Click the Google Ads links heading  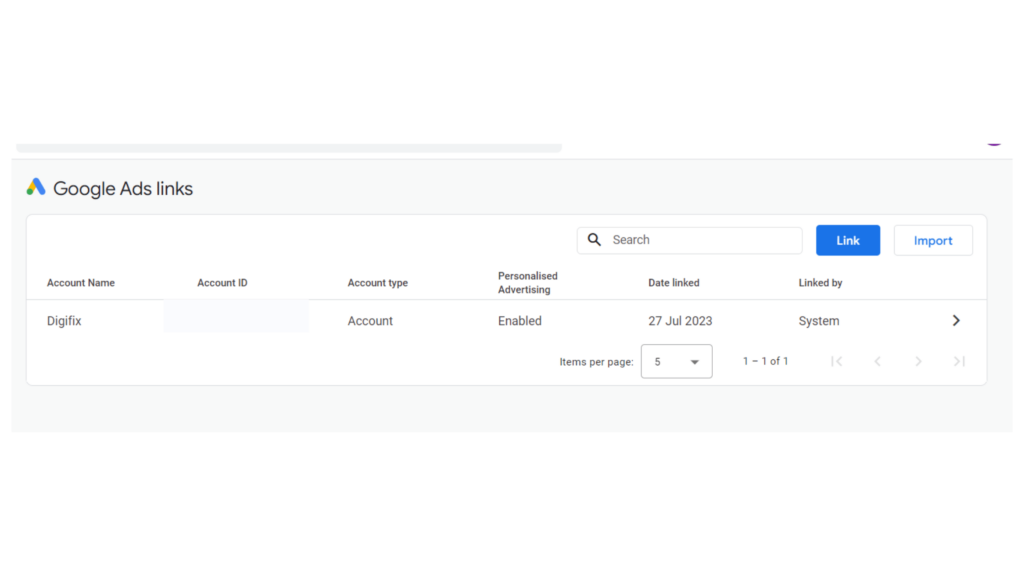point(123,189)
